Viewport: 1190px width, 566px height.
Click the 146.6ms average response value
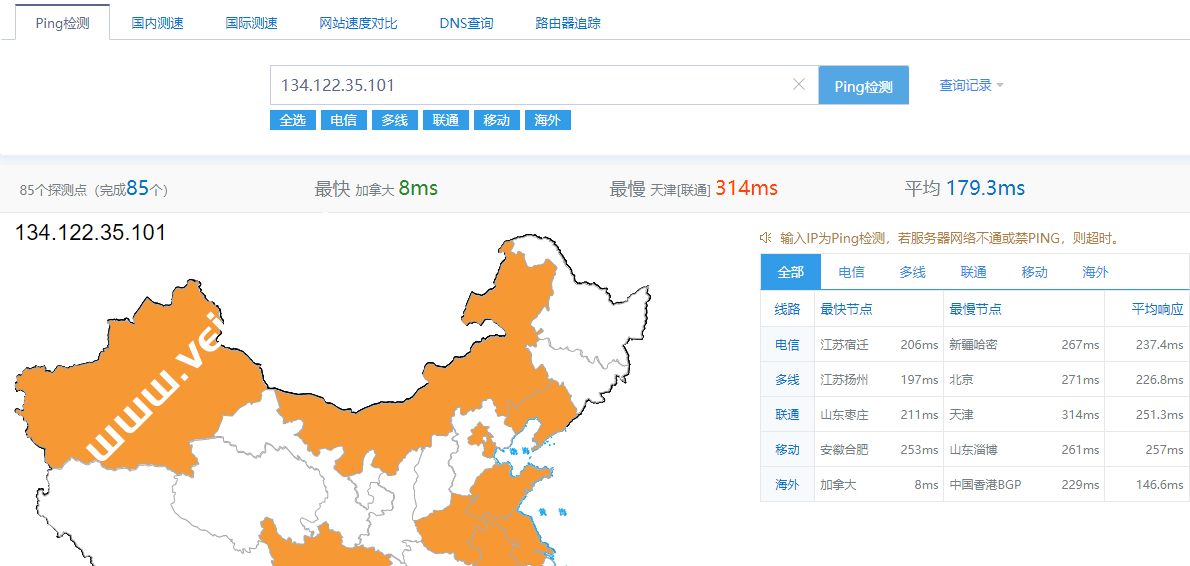point(1160,484)
